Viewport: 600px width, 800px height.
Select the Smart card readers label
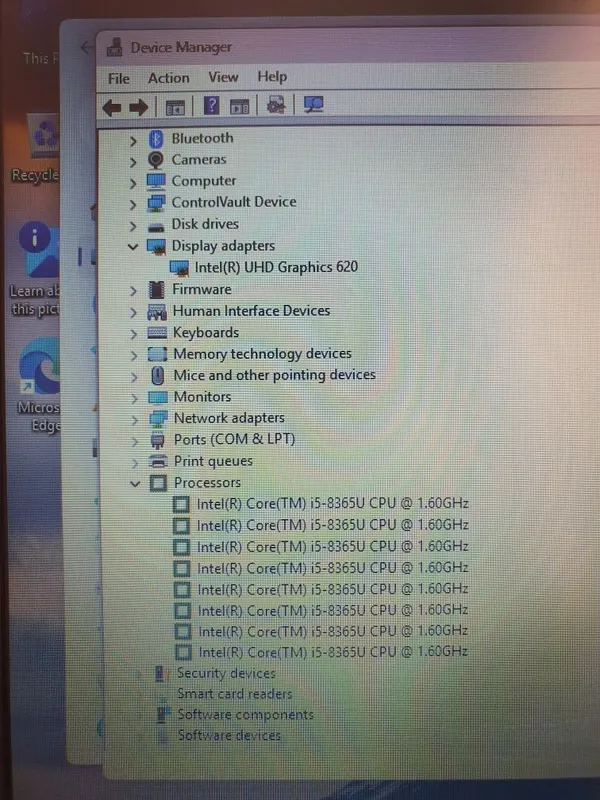[x=234, y=694]
